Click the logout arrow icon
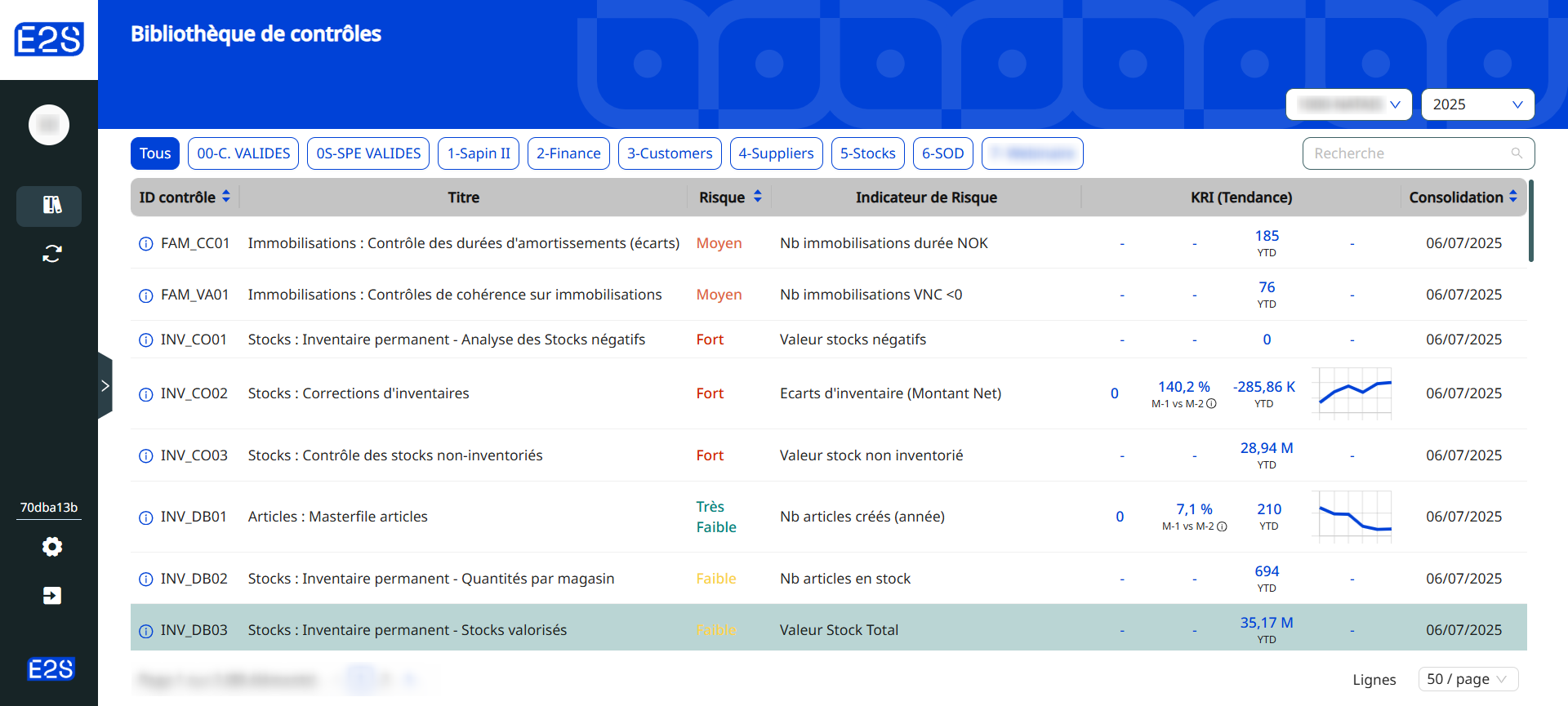Viewport: 1568px width, 706px height. 51,596
